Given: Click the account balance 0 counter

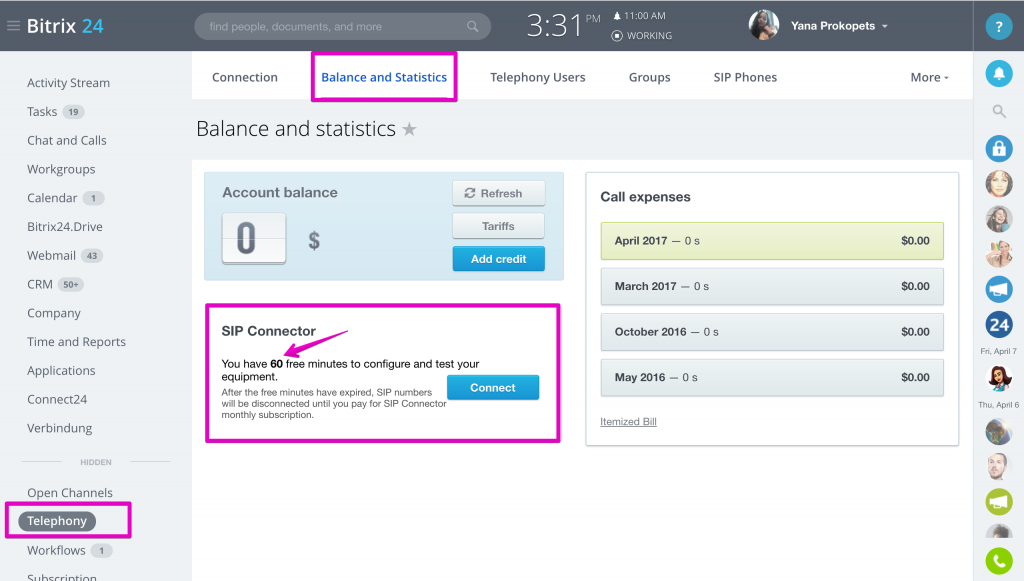Looking at the screenshot, I should point(254,238).
